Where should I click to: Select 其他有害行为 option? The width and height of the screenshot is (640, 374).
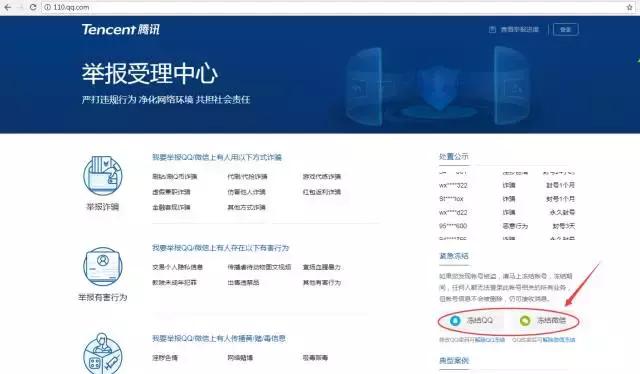point(322,283)
